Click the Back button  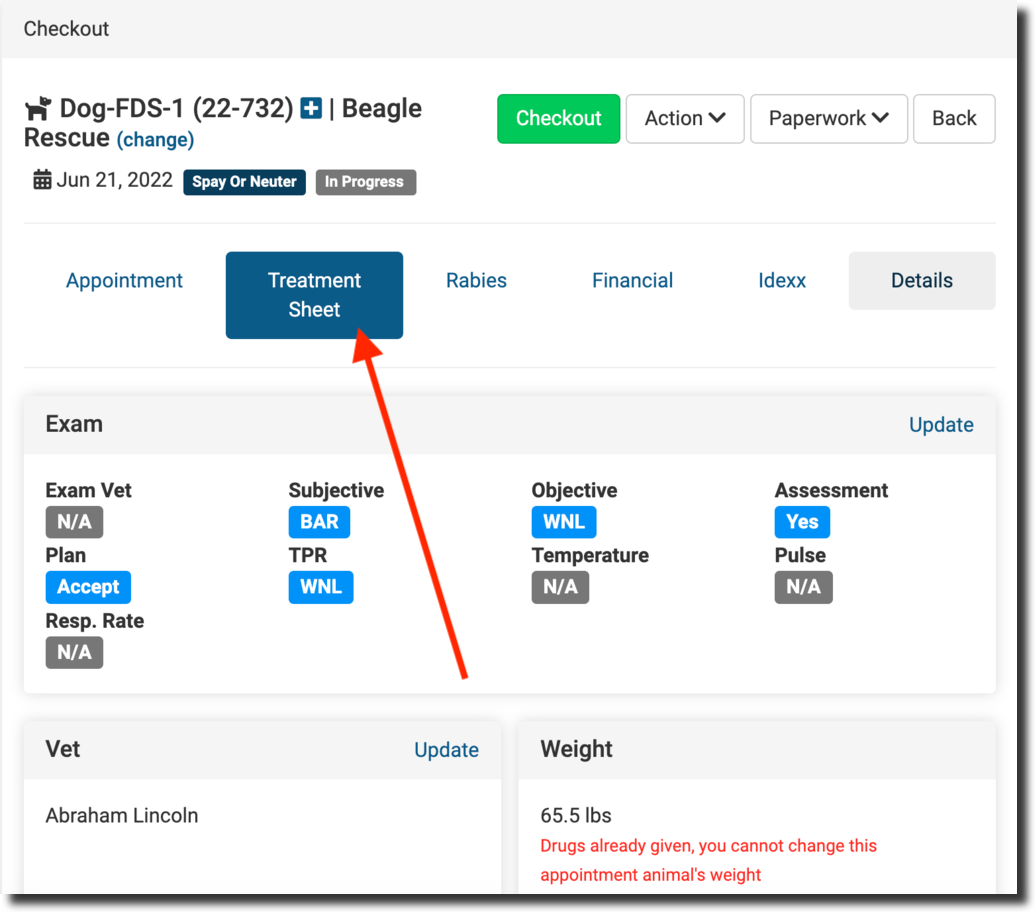pos(953,118)
